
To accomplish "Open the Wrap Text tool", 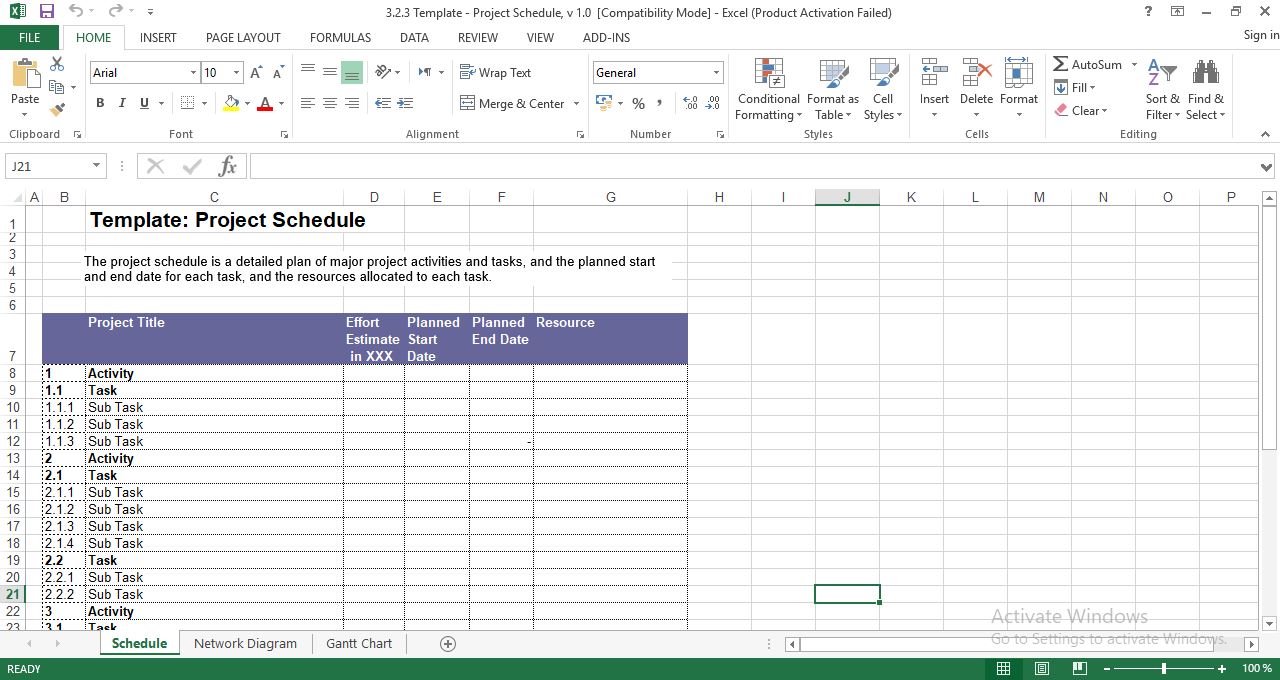I will [497, 72].
